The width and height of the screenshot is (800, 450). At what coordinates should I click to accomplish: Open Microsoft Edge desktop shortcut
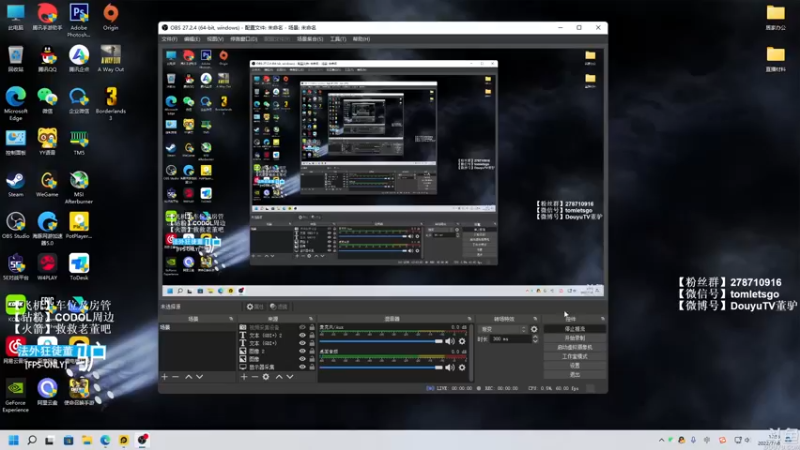(x=15, y=103)
